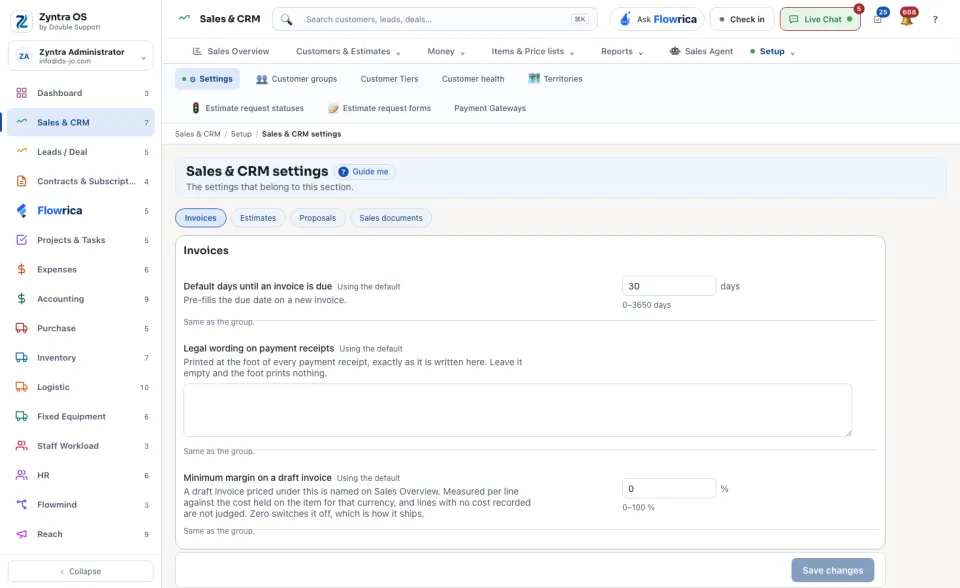Collapse the sidebar using Collapse button

click(x=81, y=571)
